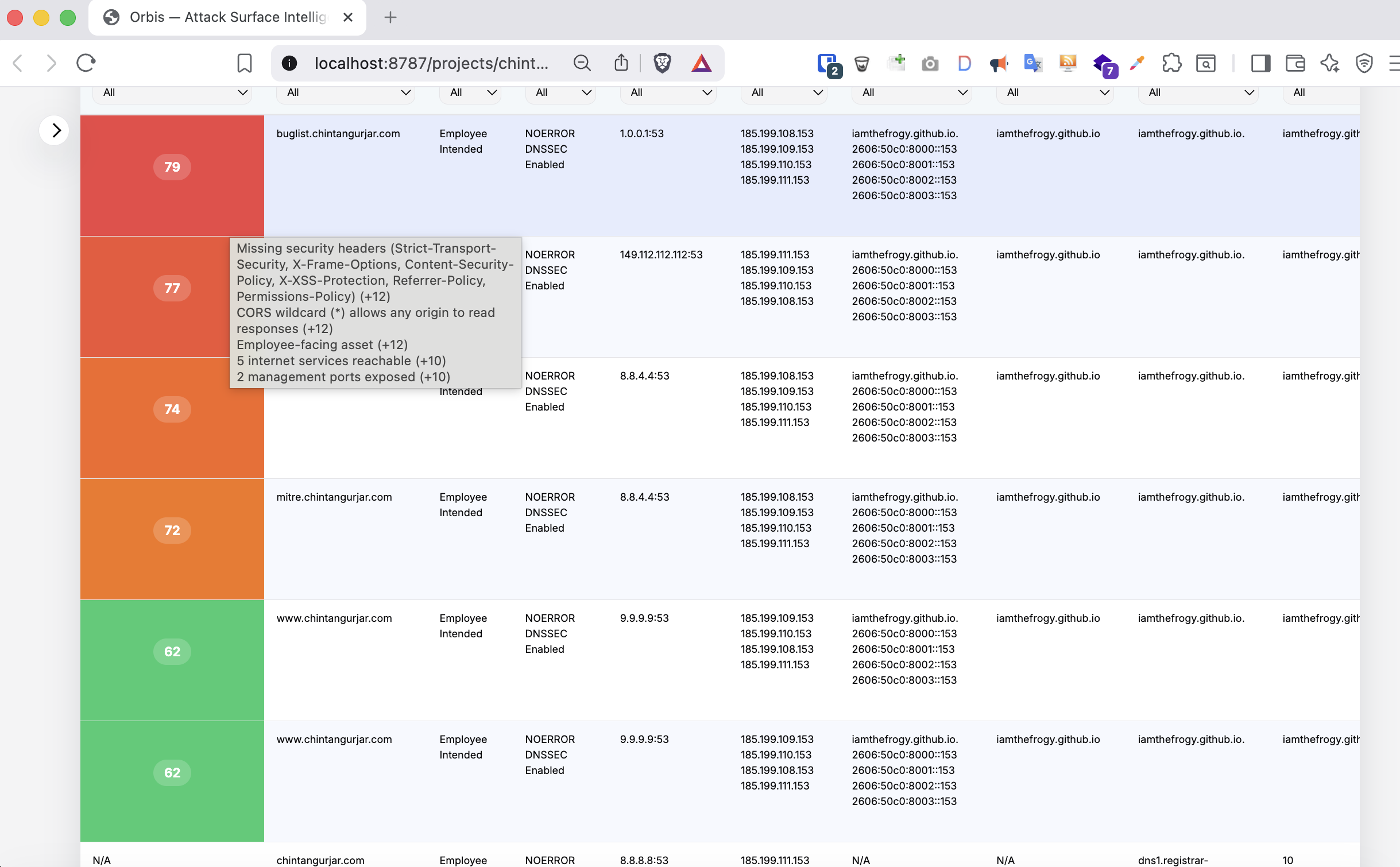
Task: Open a new browser tab
Action: (x=390, y=18)
